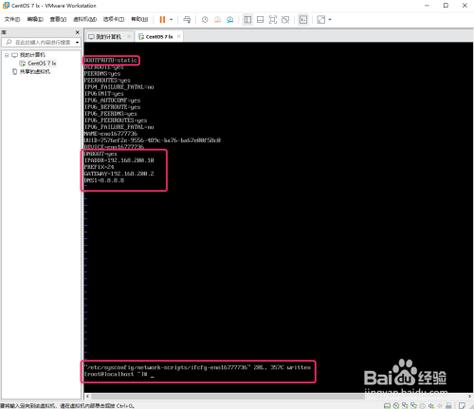
Task: Open the library search filter dropdown
Action: click(77, 42)
